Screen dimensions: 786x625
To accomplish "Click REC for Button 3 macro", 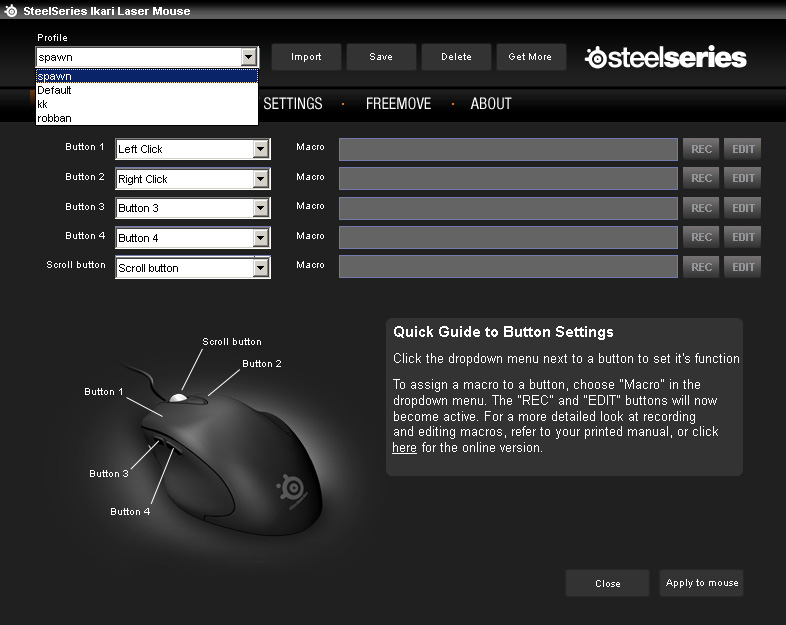I will click(701, 208).
